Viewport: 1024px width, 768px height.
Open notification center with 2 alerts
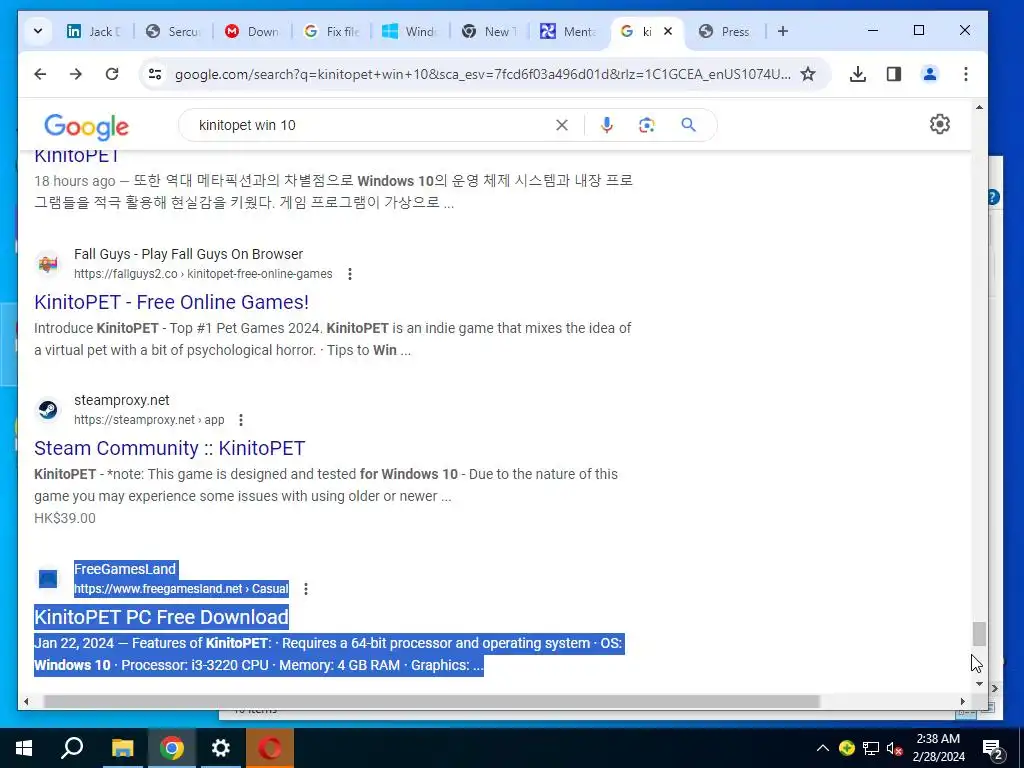point(993,749)
